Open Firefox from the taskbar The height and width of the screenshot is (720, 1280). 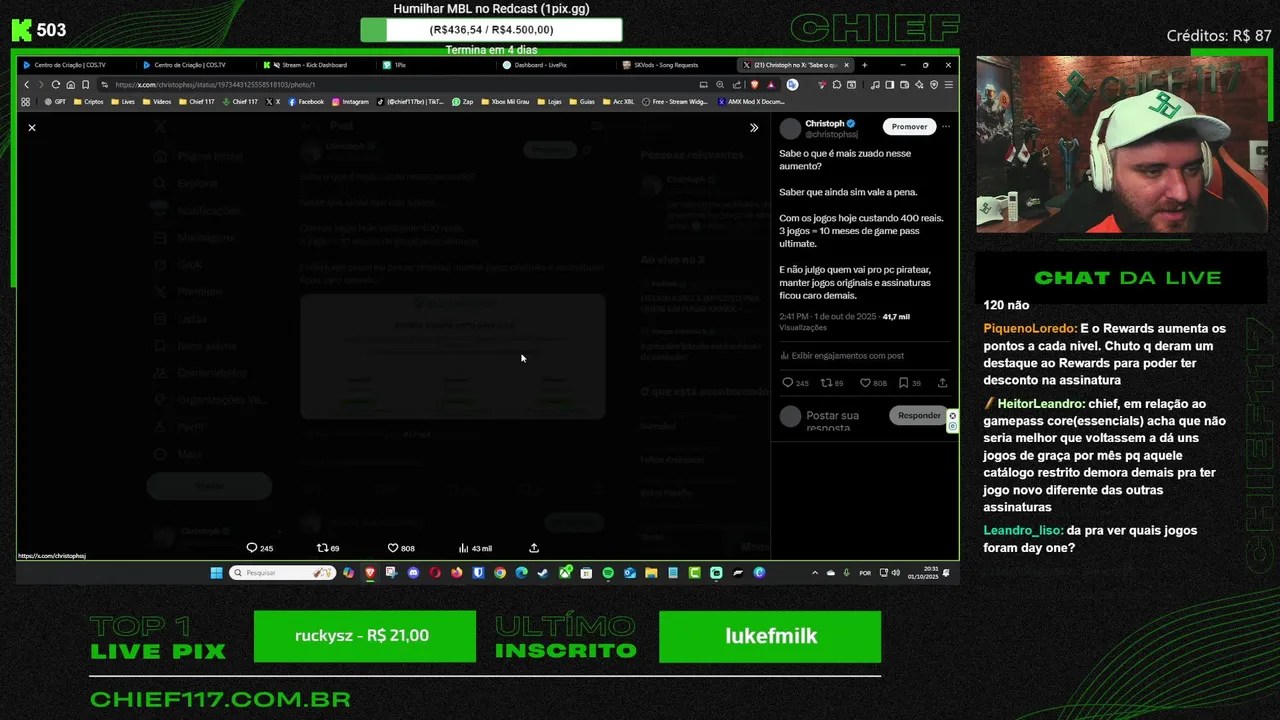[457, 573]
